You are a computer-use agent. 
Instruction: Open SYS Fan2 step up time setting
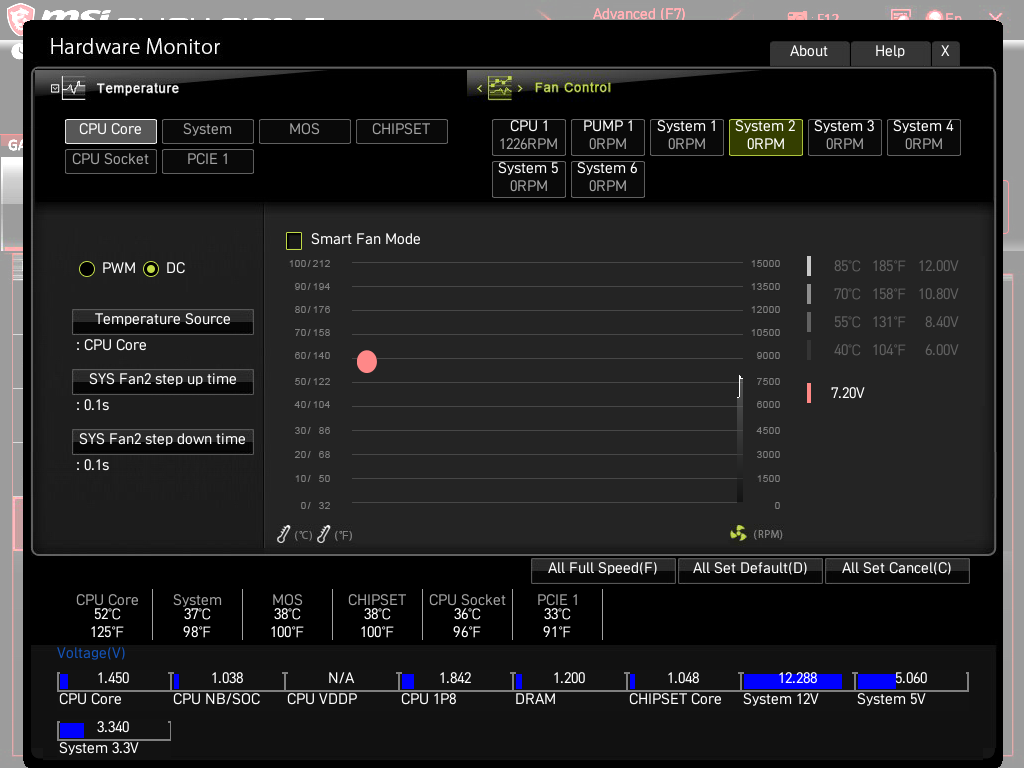[163, 381]
